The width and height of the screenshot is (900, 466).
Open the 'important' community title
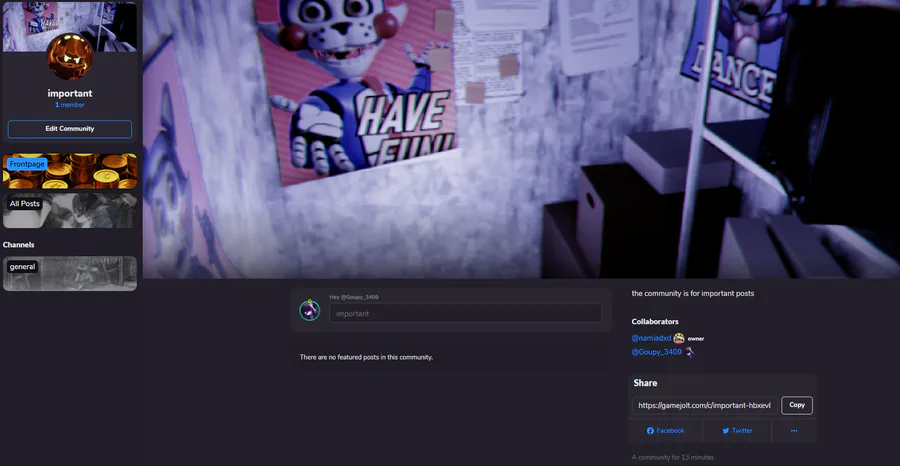(x=69, y=94)
